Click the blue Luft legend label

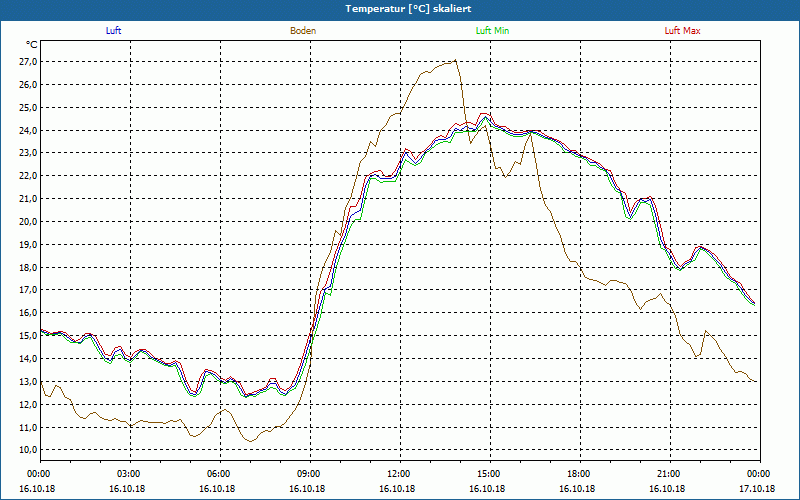point(113,31)
